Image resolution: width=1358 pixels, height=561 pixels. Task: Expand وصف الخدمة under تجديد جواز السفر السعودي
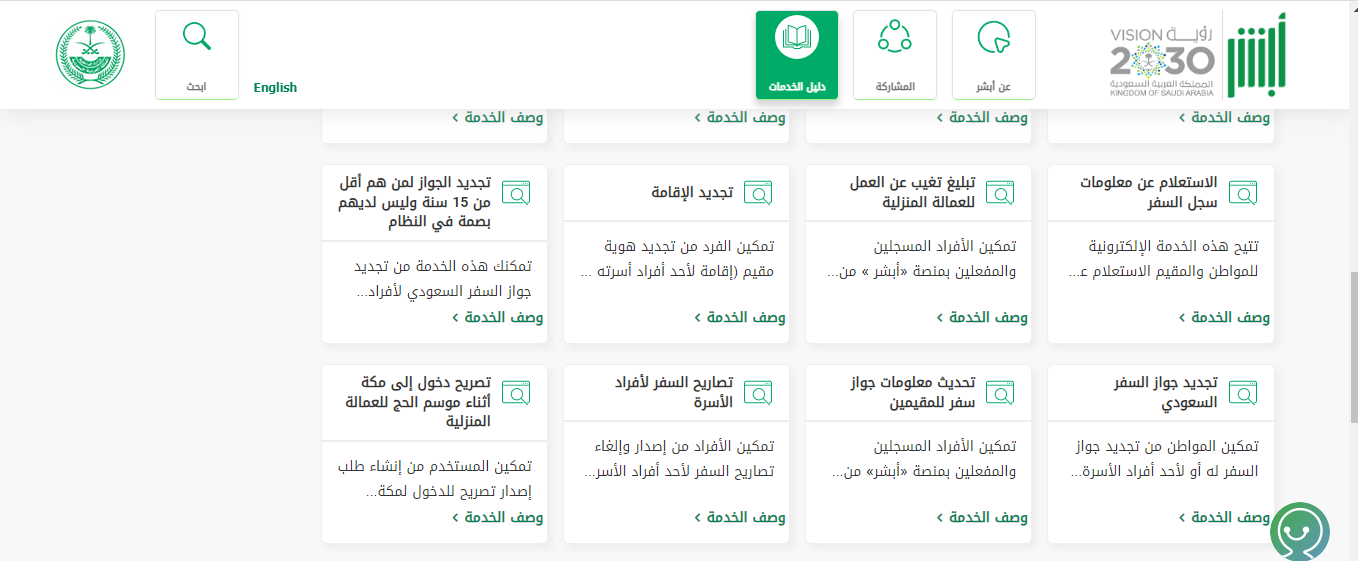click(1224, 517)
